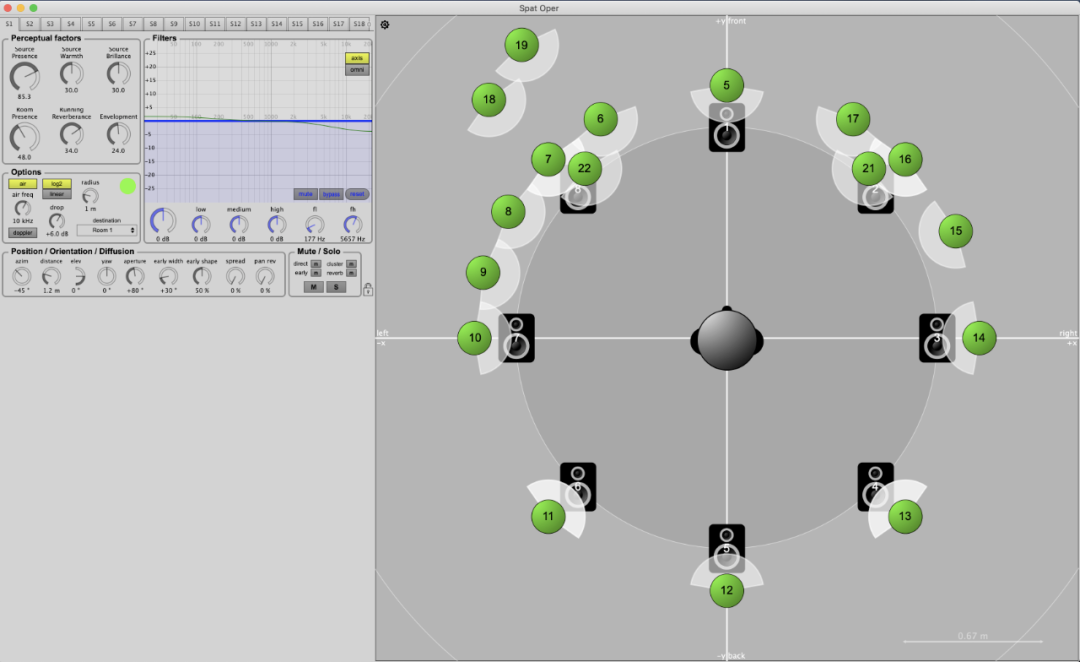Click the listener head at center
This screenshot has width=1080, height=662.
[727, 340]
